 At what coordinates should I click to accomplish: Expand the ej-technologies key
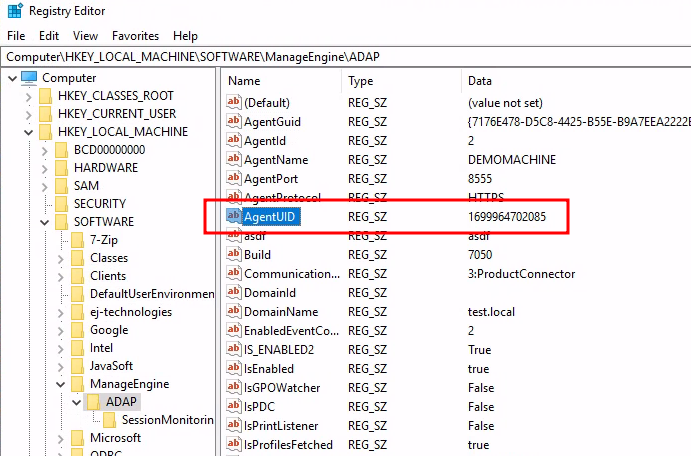pos(61,313)
